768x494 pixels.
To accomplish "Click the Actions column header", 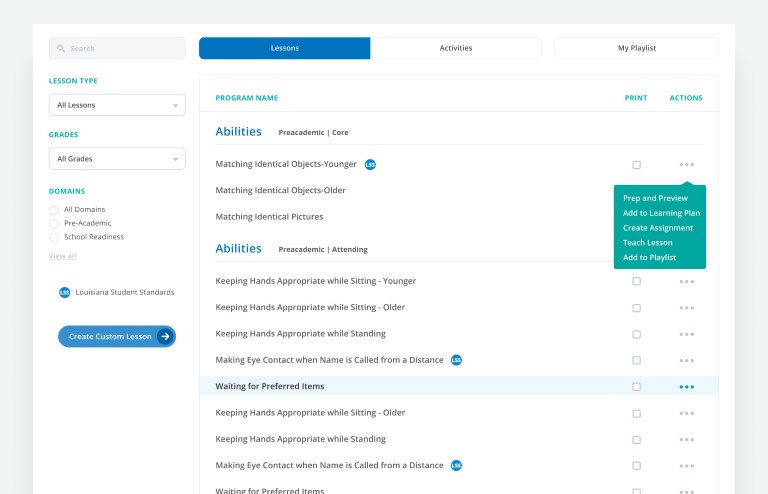I will 686,98.
